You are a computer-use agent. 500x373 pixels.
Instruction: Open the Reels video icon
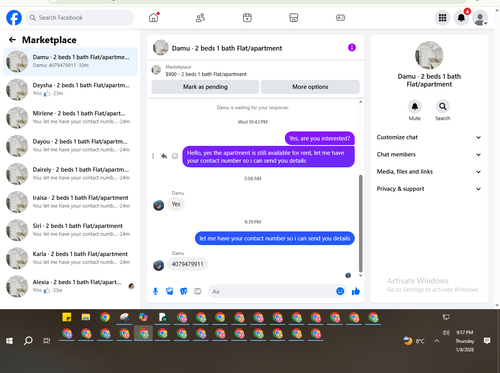pyautogui.click(x=247, y=18)
